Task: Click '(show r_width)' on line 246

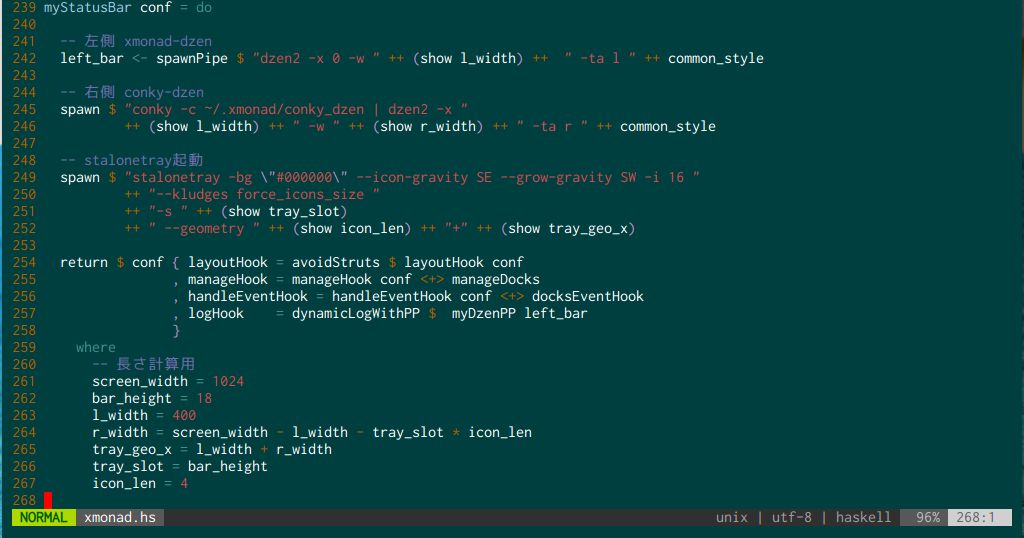Action: 428,127
